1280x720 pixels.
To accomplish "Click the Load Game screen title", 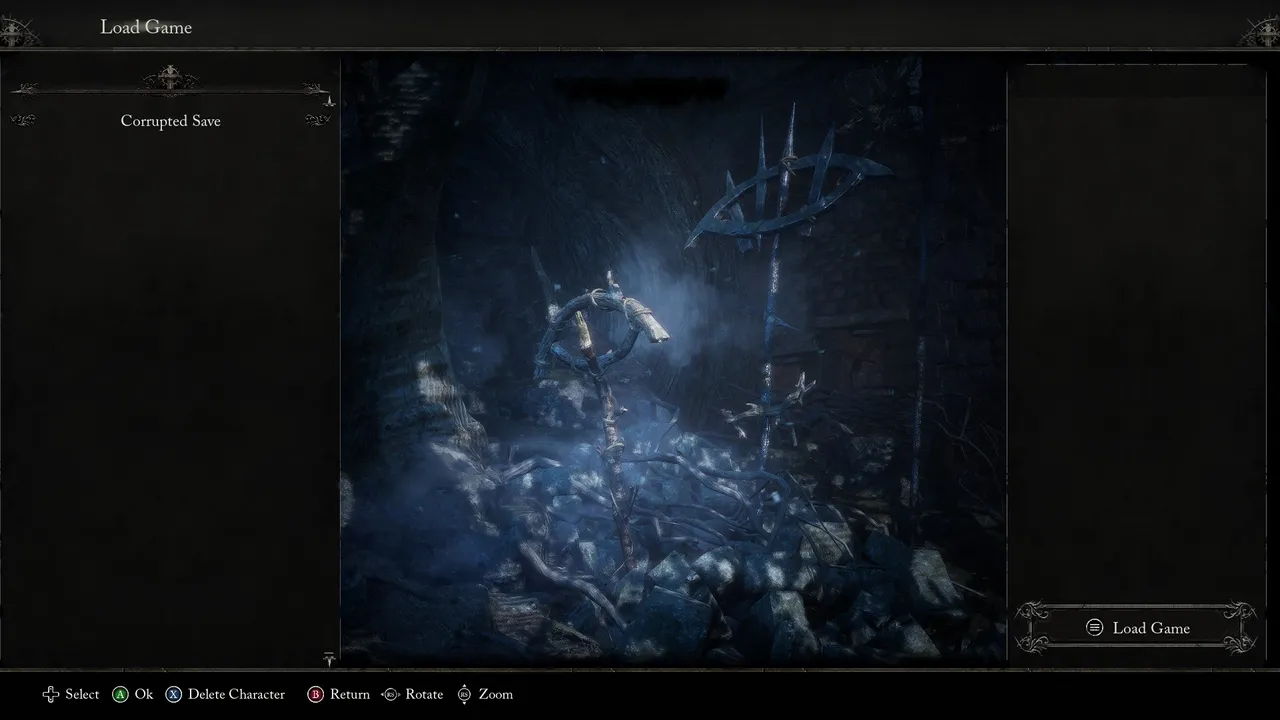I will [x=146, y=27].
